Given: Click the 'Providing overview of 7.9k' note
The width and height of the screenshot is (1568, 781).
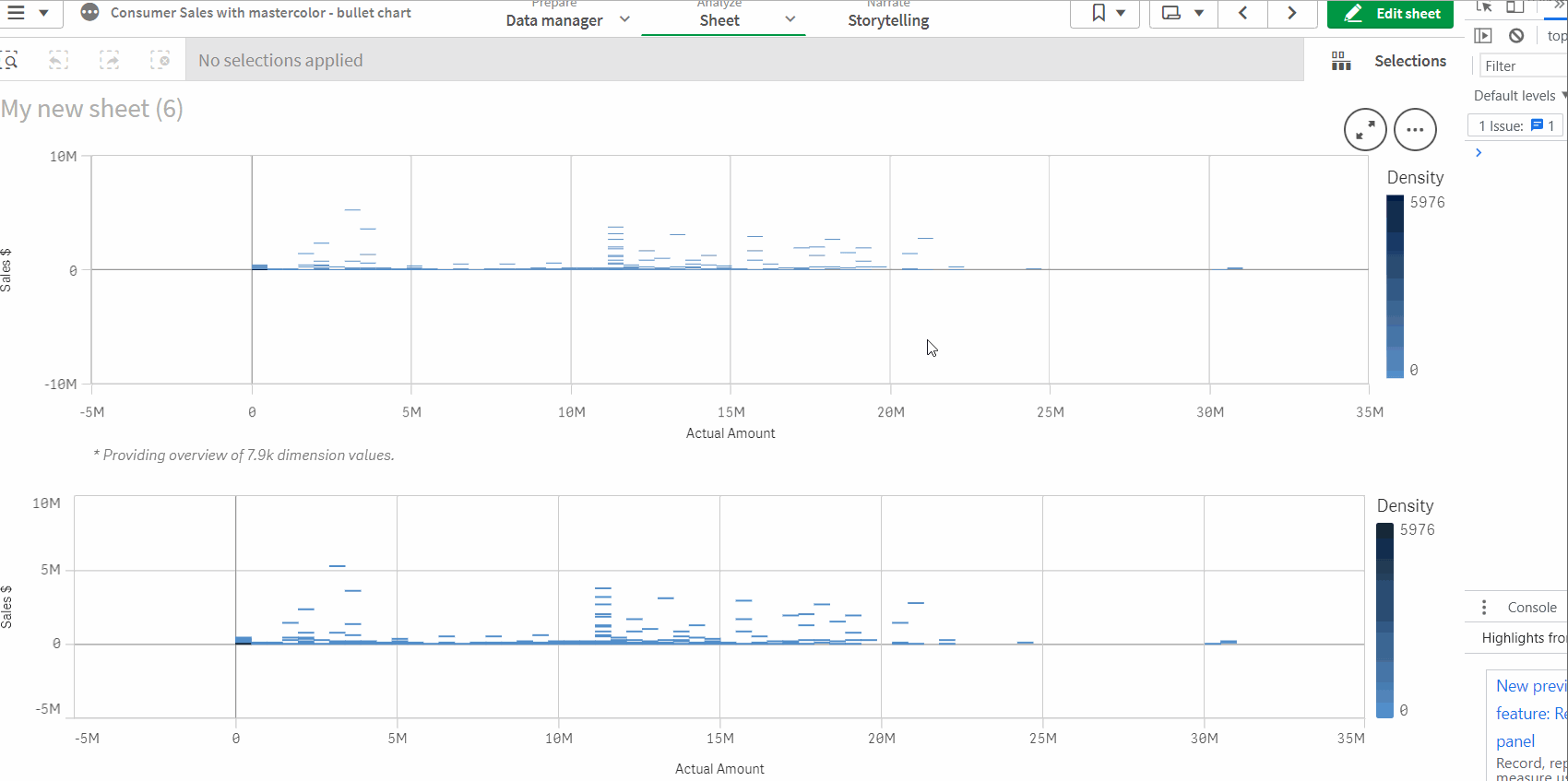Looking at the screenshot, I should [244, 456].
